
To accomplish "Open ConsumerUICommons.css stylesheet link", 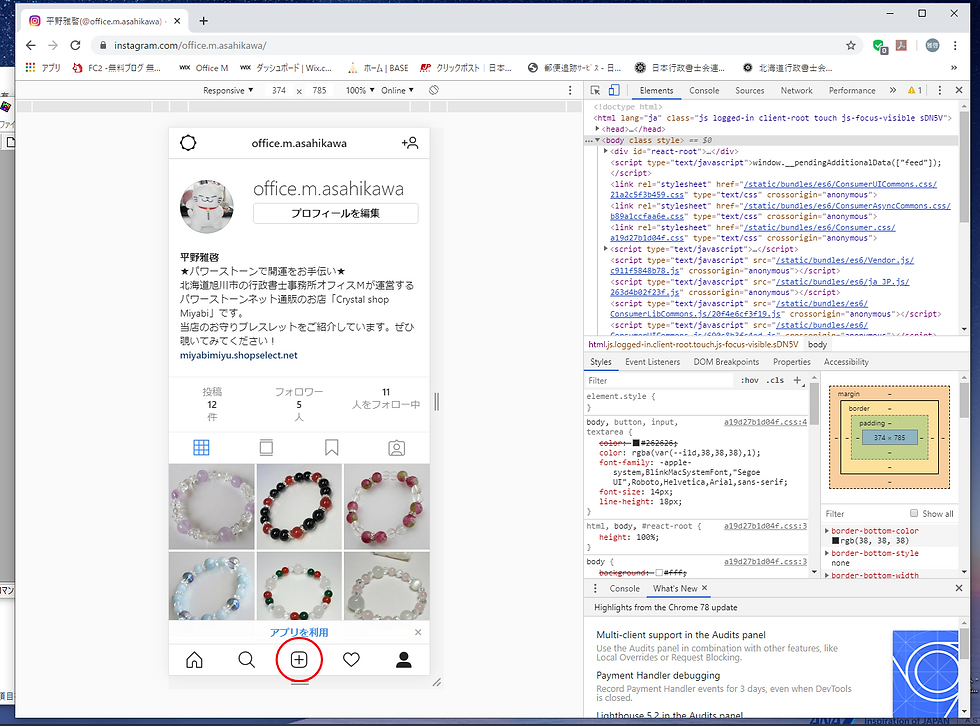I will click(840, 184).
